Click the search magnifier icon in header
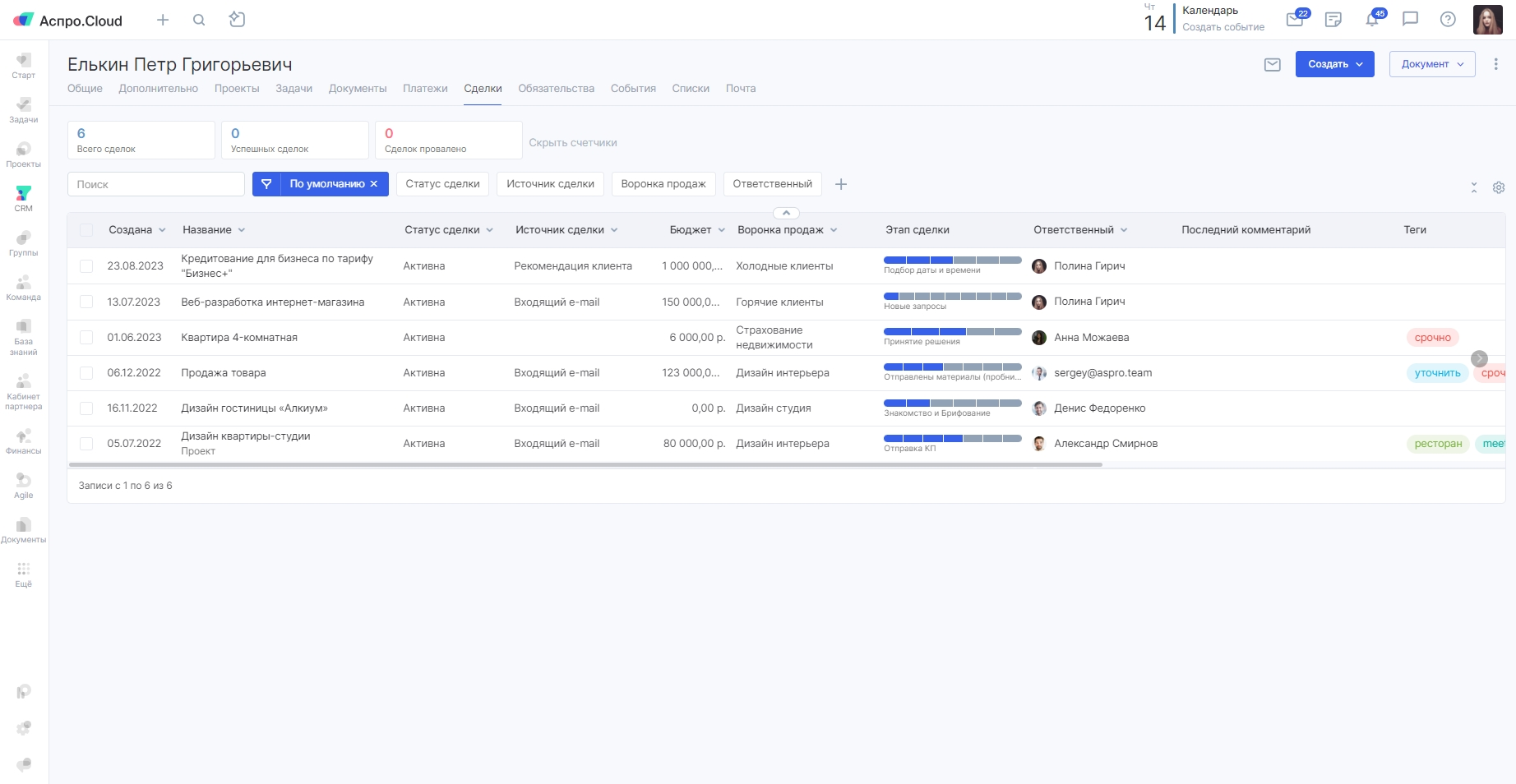The height and width of the screenshot is (784, 1516). 199,20
